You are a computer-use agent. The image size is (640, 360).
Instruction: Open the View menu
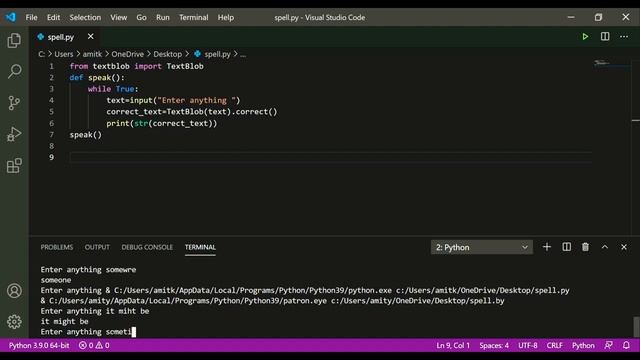click(x=118, y=18)
